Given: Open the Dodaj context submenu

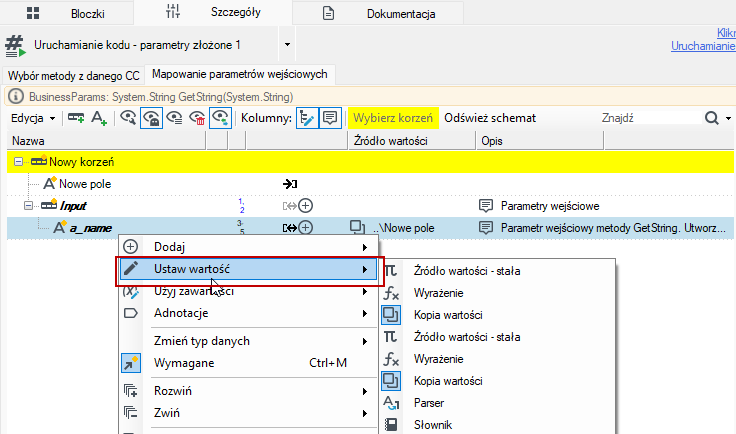Looking at the screenshot, I should tap(248, 247).
